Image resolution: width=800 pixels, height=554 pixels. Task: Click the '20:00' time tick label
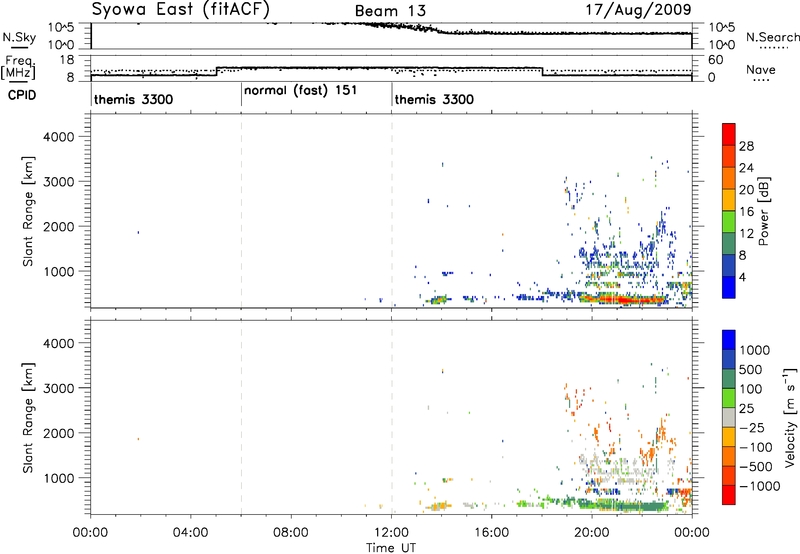click(592, 533)
